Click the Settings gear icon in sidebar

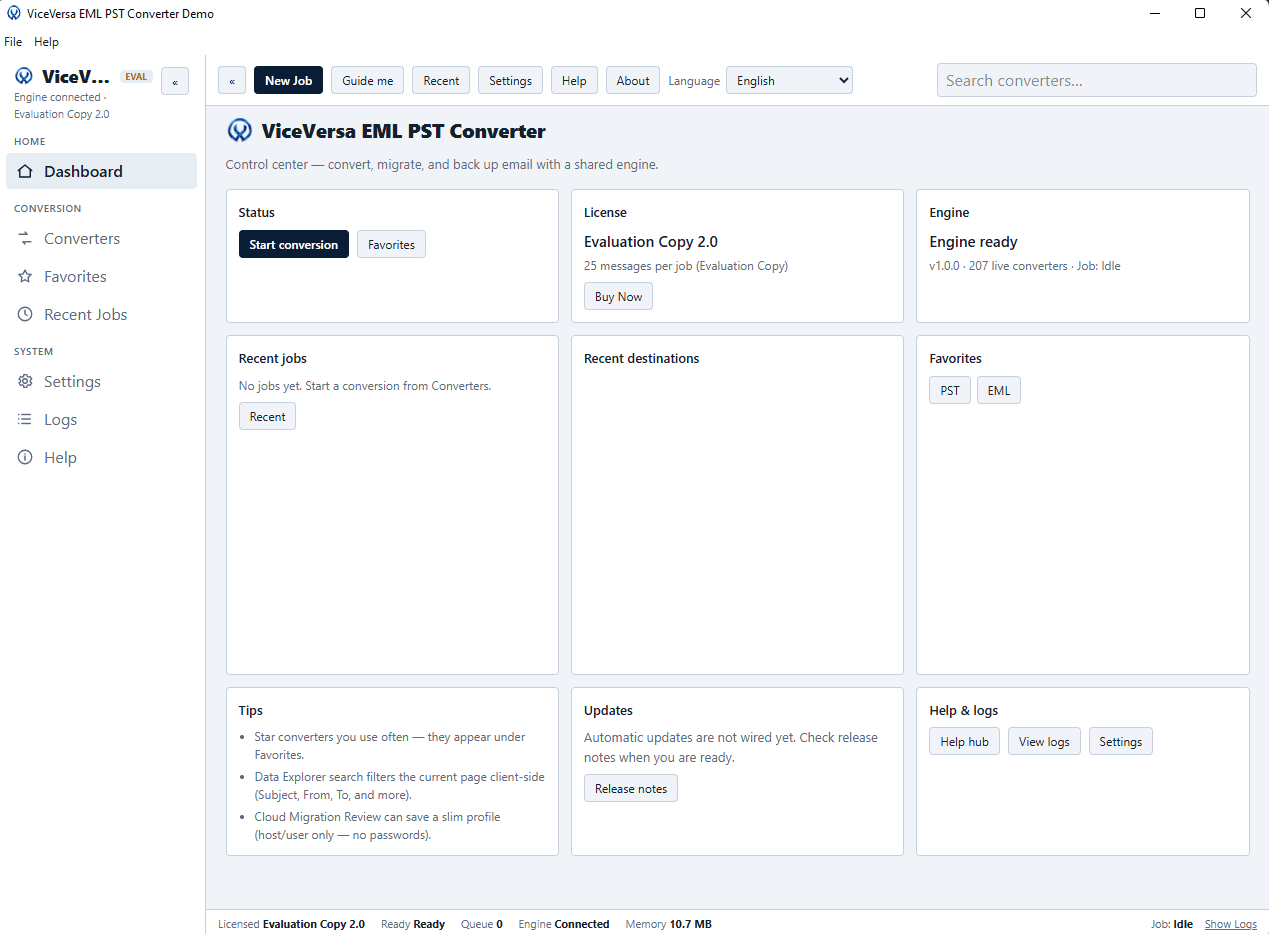tap(26, 381)
